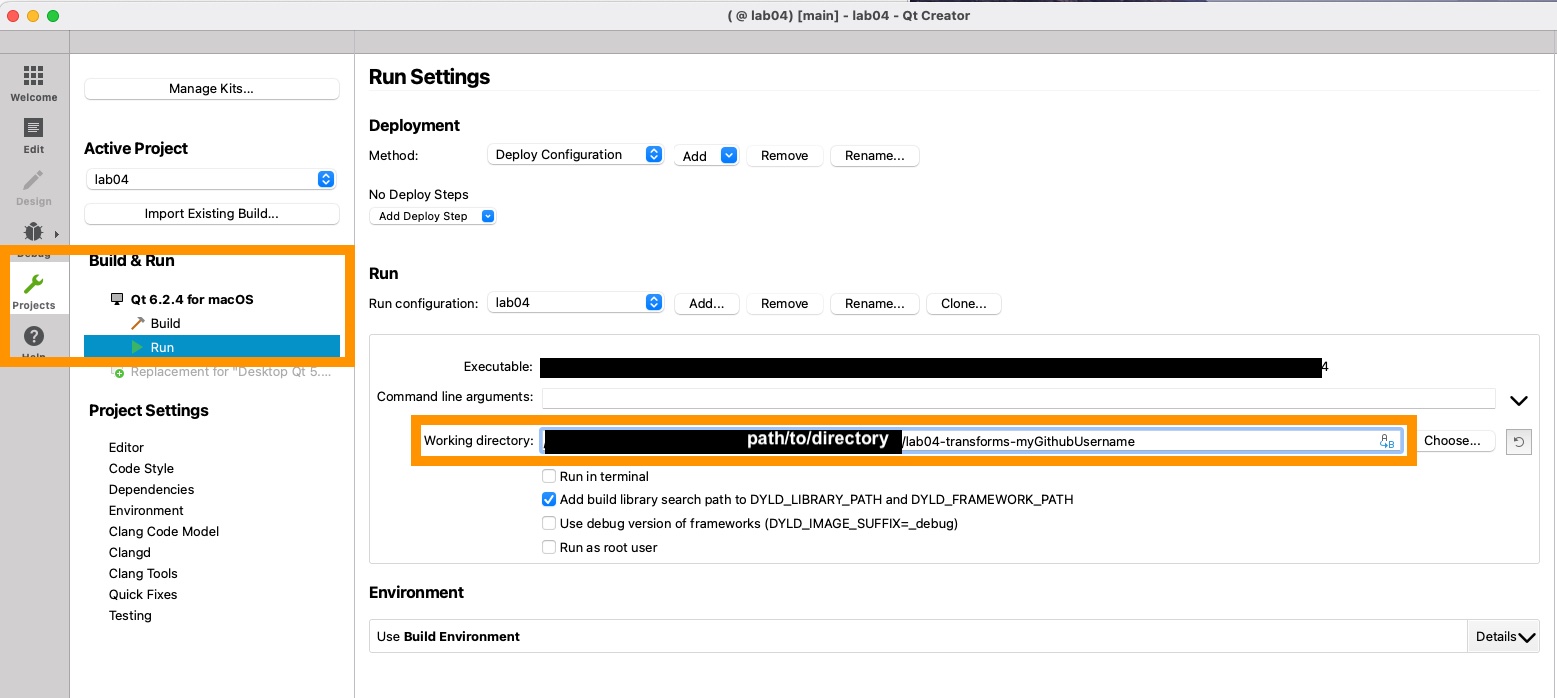The image size is (1557, 698).
Task: Expand Environment Details
Action: pos(1503,637)
